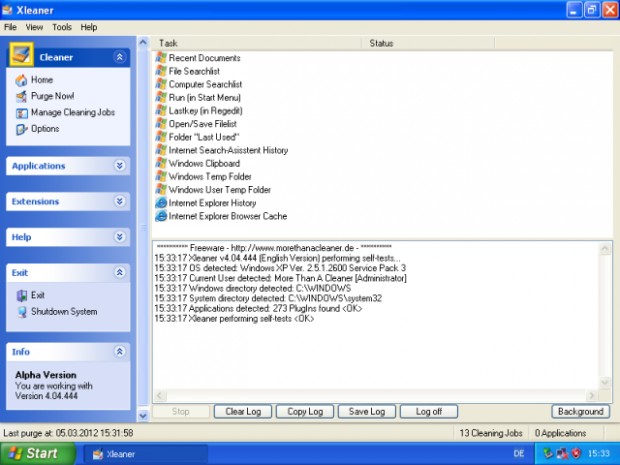Open the Help menu in menu bar

tap(89, 27)
